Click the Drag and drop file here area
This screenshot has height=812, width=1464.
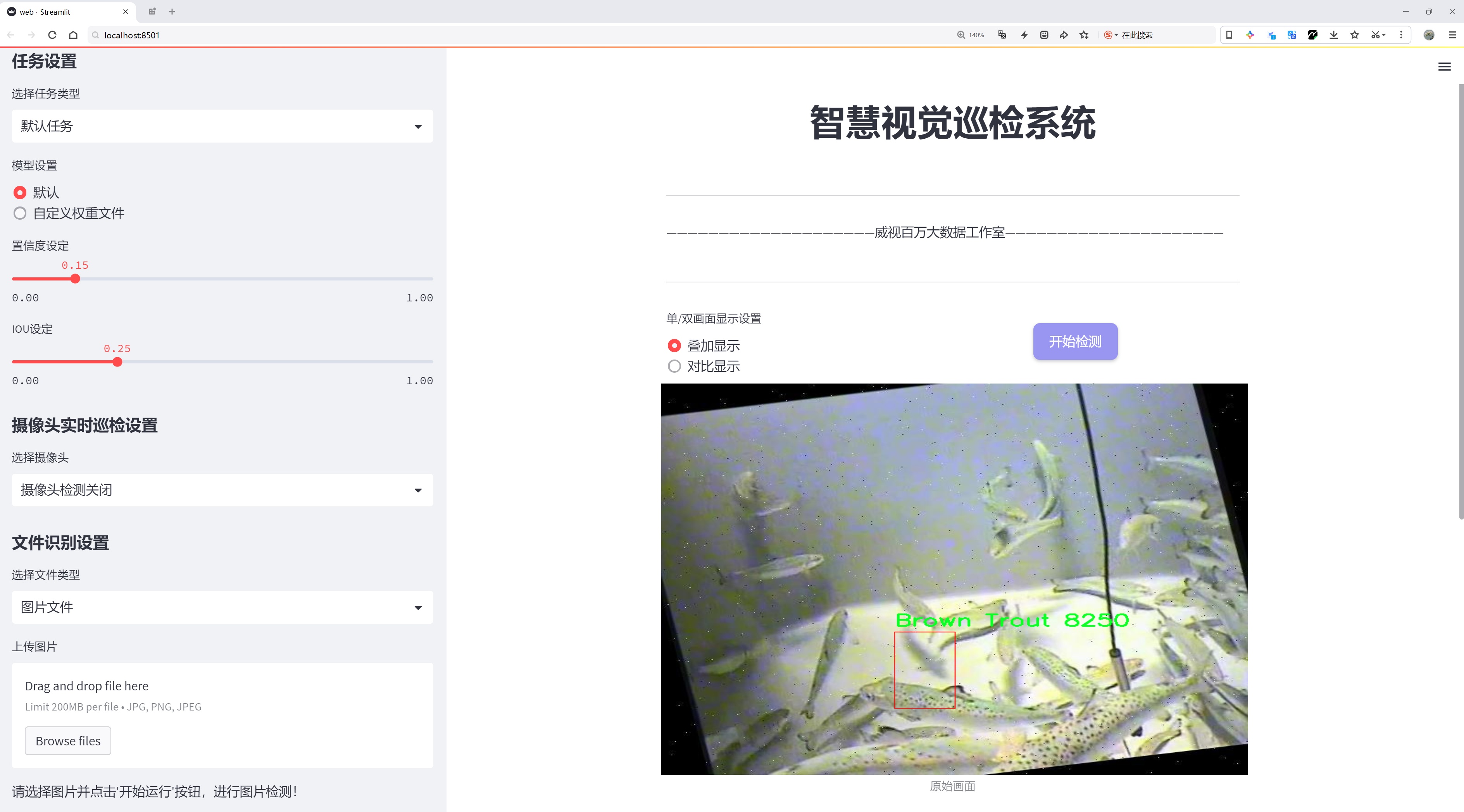[222, 716]
